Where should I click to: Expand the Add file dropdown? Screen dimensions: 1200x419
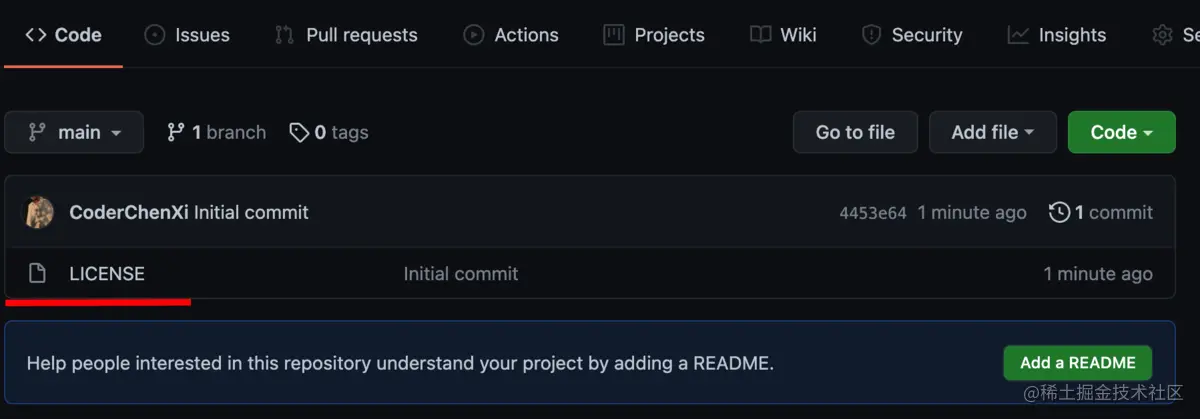[992, 132]
